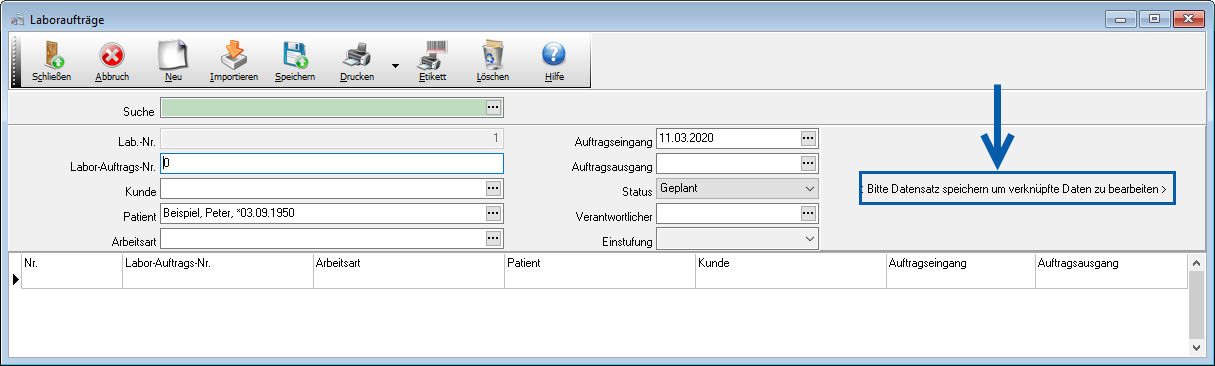
Task: Click the Auftragseingang date field 11.03.2020
Action: click(729, 137)
